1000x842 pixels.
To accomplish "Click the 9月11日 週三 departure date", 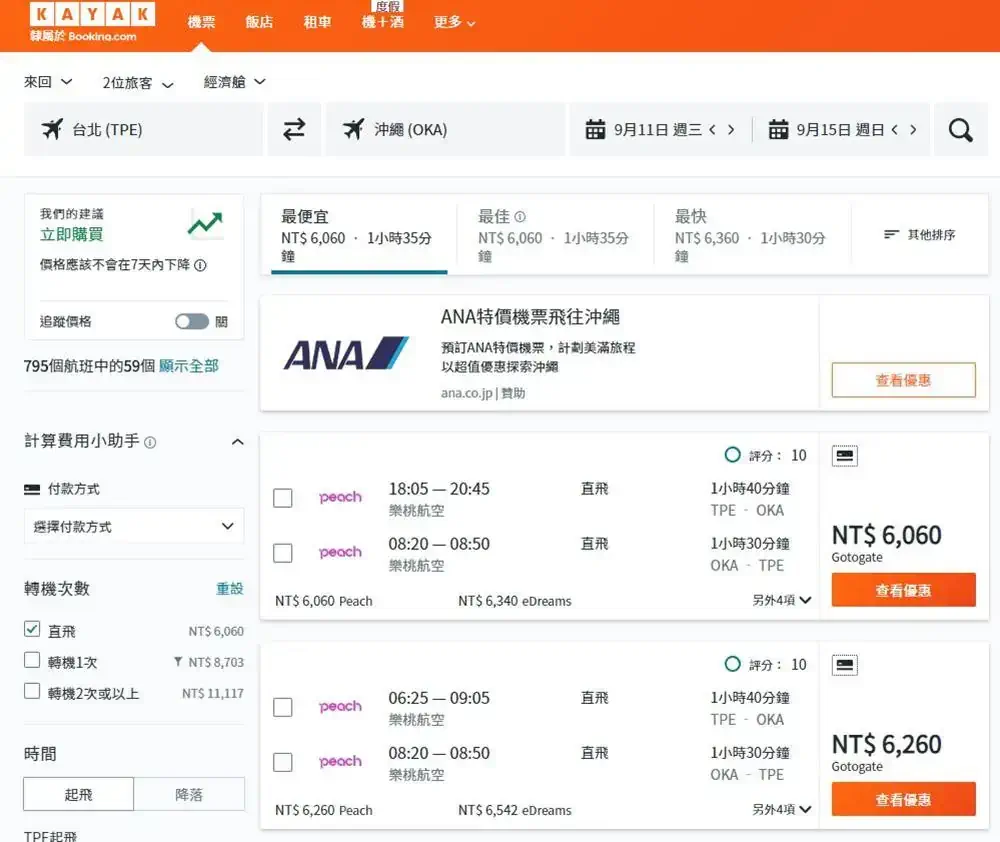I will click(658, 129).
